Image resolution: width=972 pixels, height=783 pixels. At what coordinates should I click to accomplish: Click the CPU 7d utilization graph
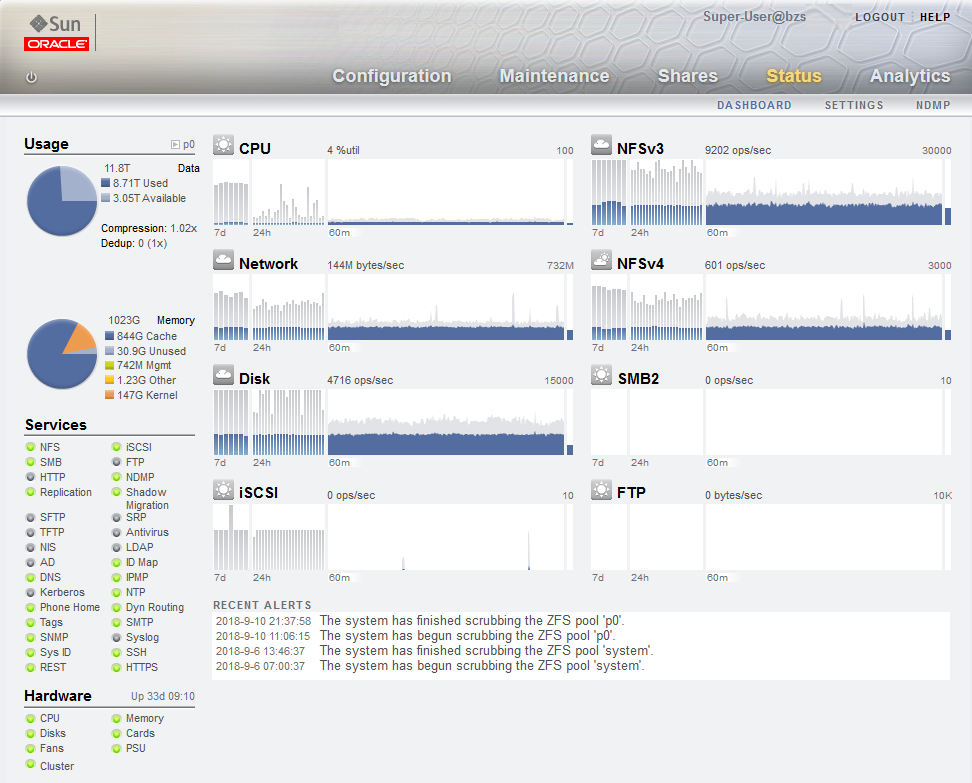231,192
